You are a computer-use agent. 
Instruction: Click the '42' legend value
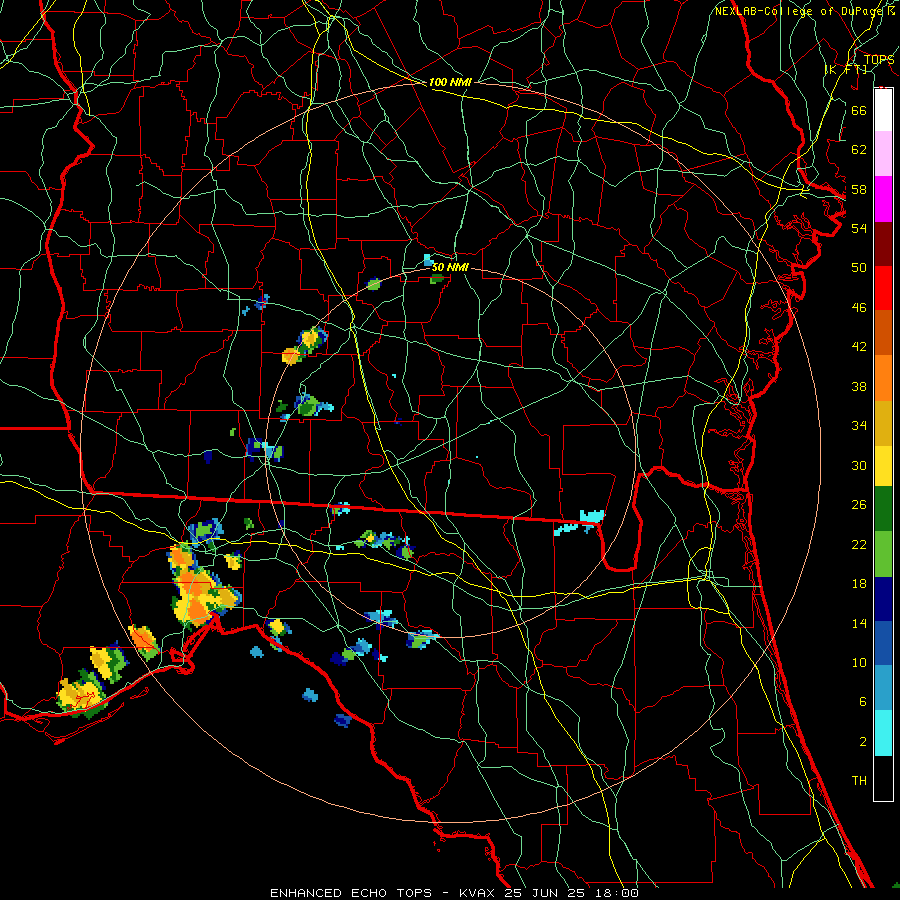[859, 347]
